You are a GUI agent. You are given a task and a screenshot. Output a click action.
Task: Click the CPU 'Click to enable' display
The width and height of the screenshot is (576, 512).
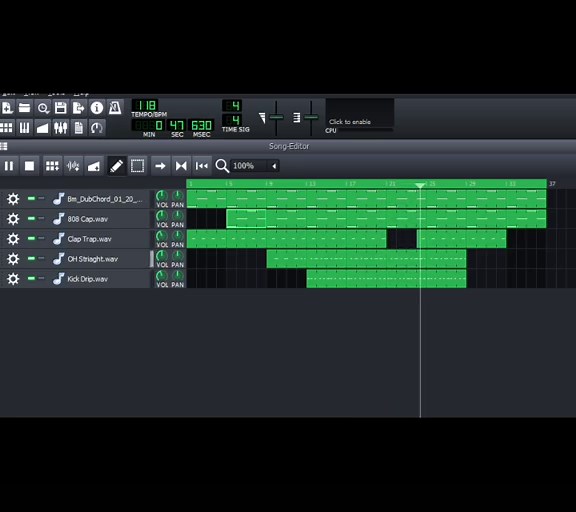(360, 113)
